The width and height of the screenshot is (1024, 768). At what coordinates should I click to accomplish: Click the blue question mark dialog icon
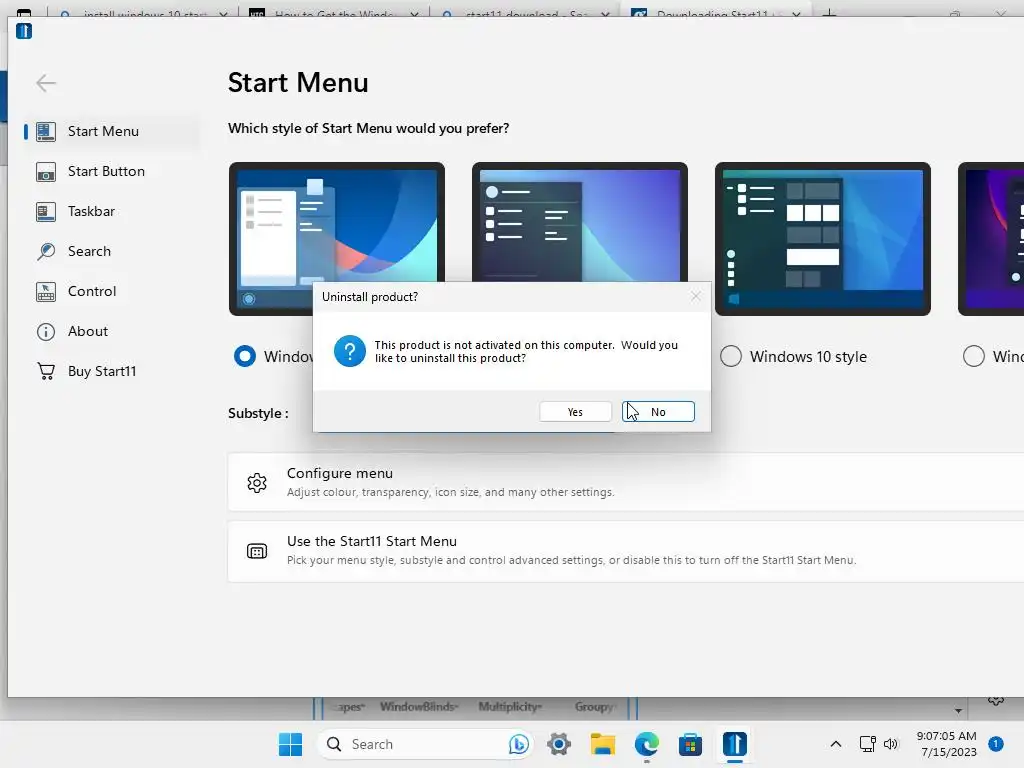coord(350,351)
